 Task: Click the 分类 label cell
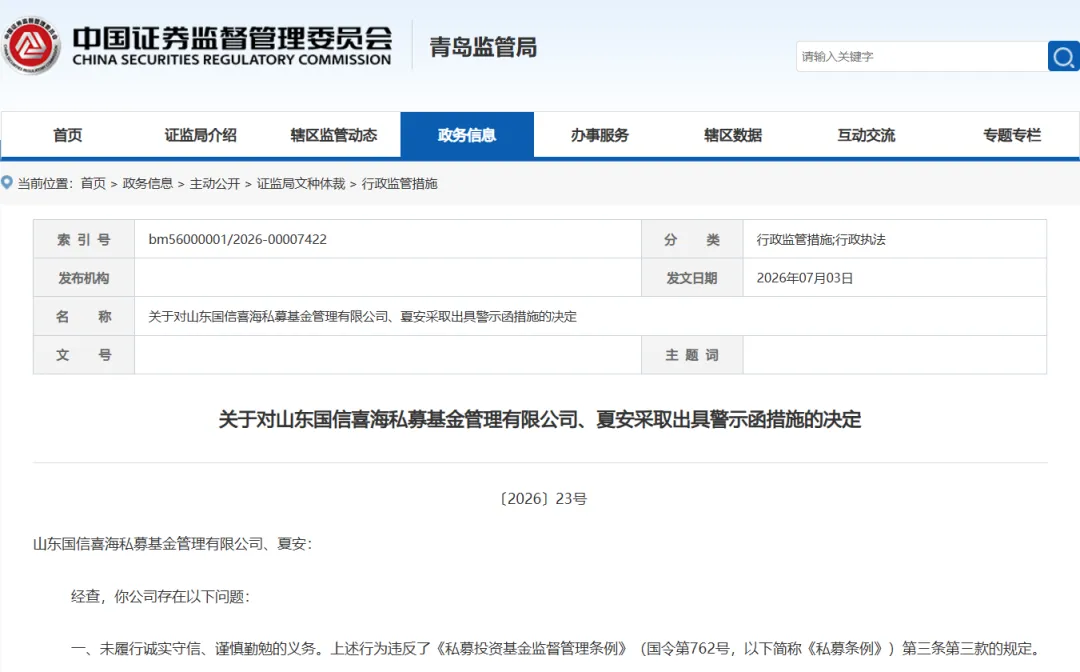click(x=692, y=240)
